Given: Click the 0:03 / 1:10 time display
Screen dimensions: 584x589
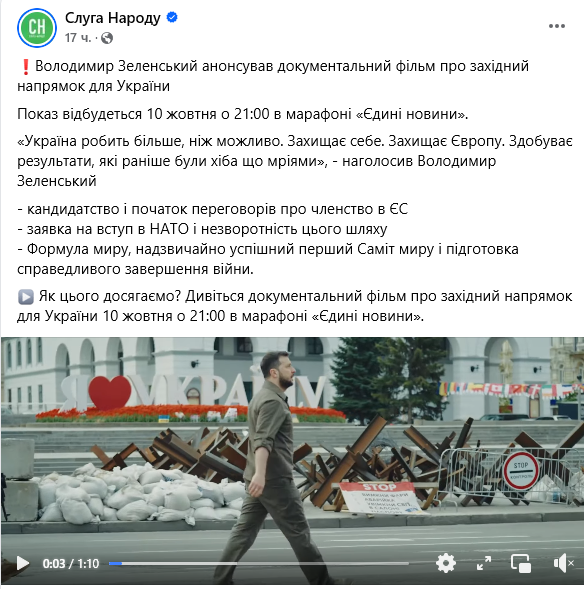Looking at the screenshot, I should 71,563.
